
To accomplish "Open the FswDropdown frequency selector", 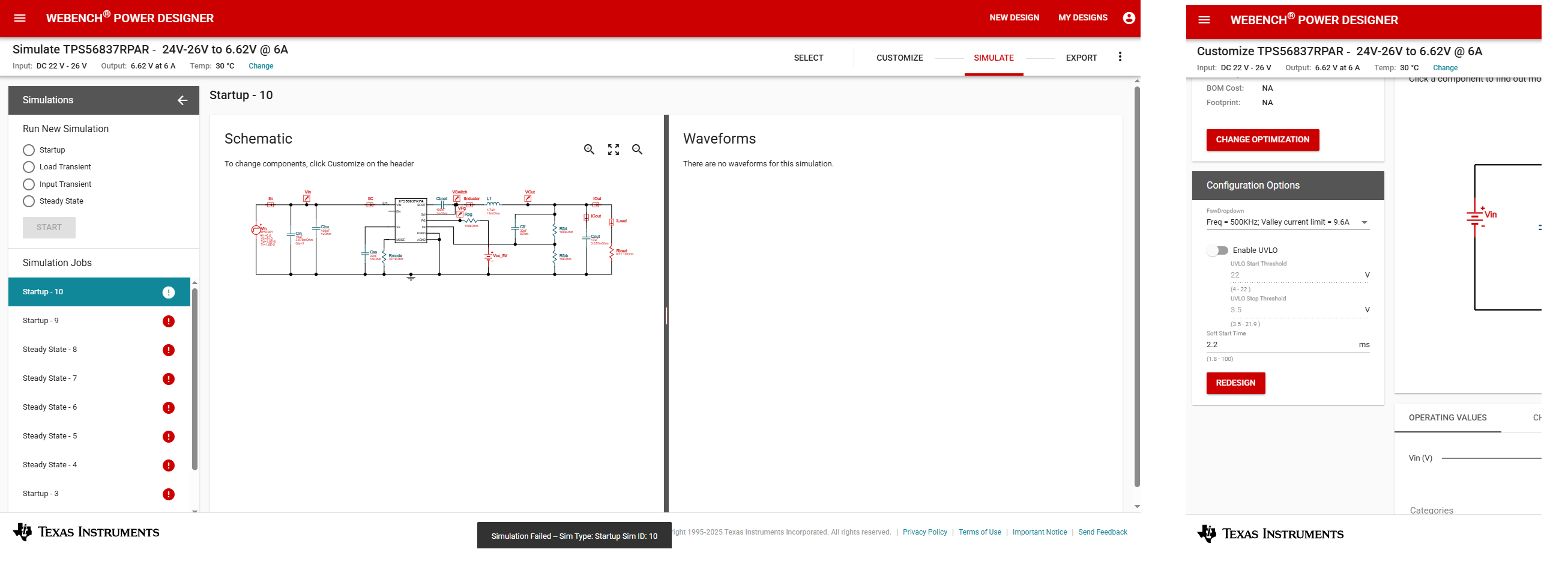I will coord(1288,222).
